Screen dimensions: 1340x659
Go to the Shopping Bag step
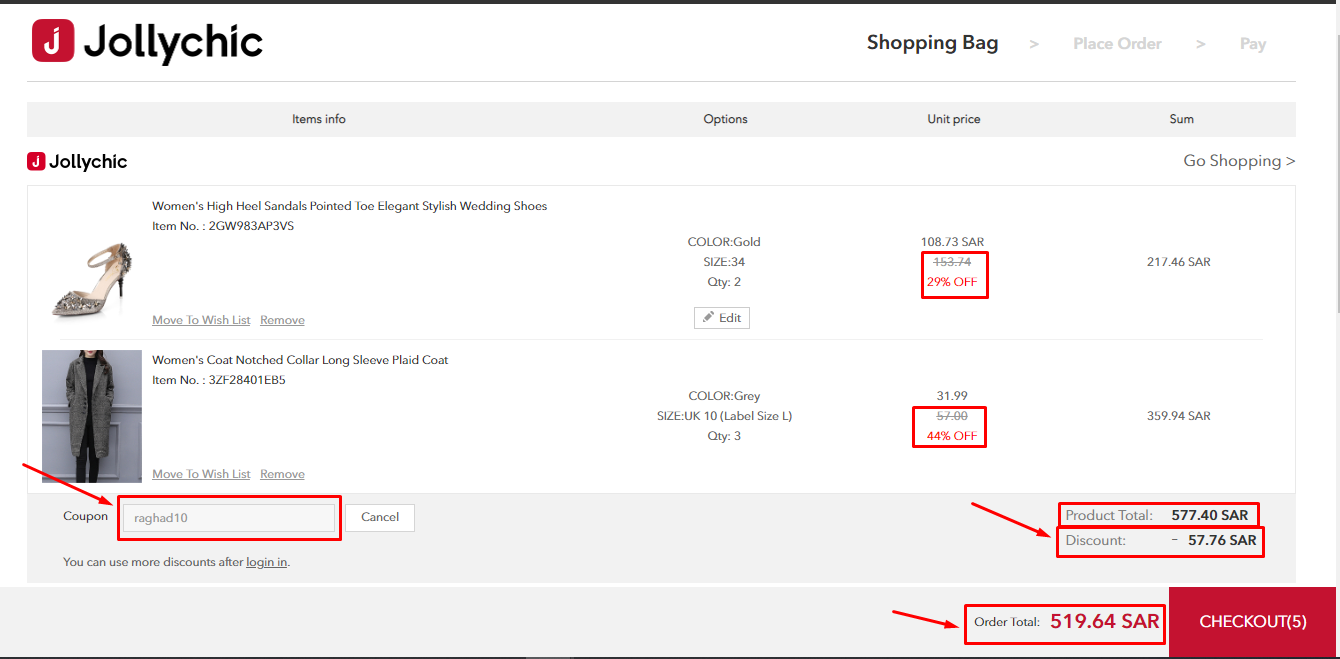coord(932,43)
